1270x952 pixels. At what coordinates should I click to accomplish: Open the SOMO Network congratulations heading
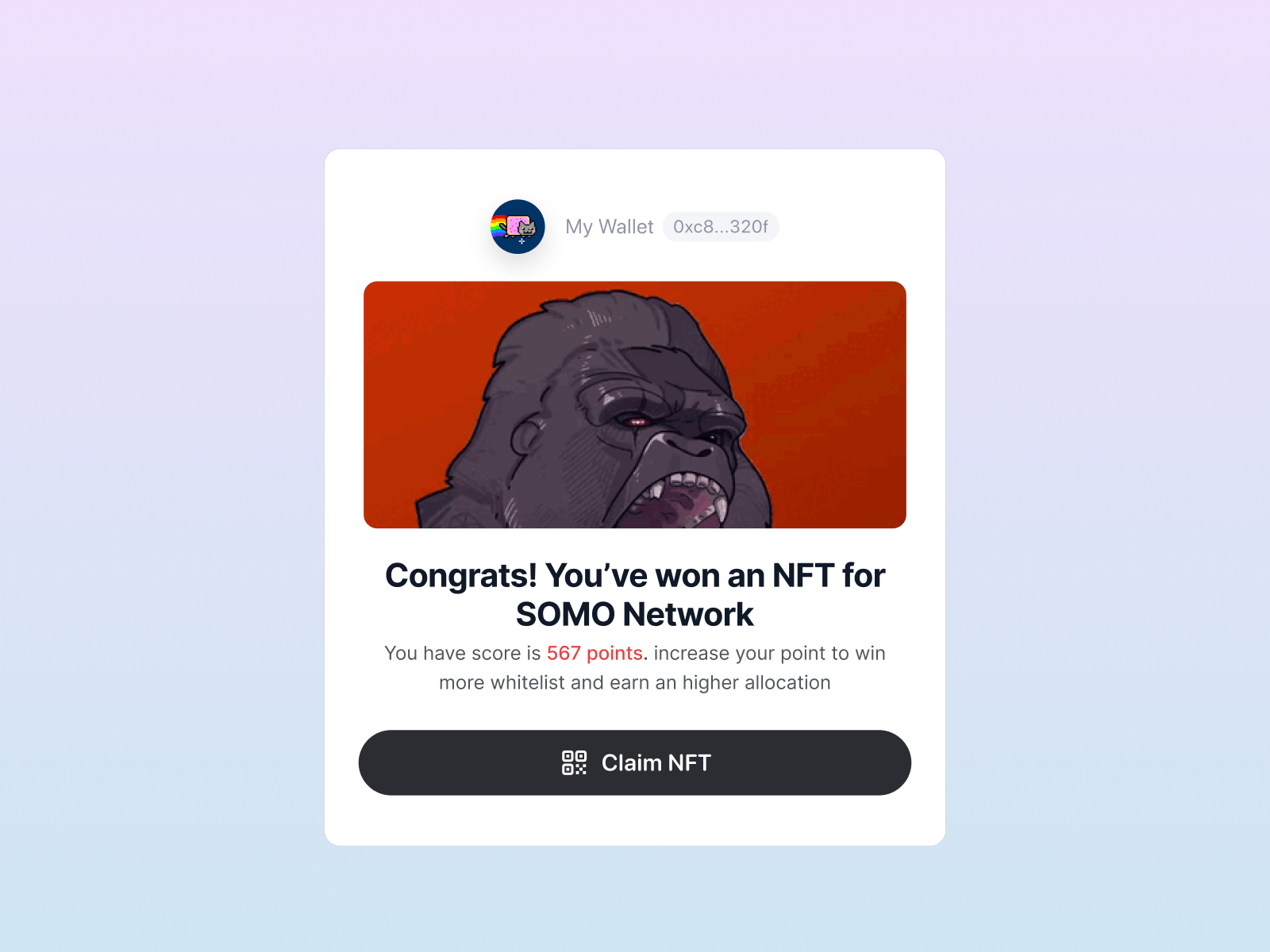pyautogui.click(x=635, y=594)
